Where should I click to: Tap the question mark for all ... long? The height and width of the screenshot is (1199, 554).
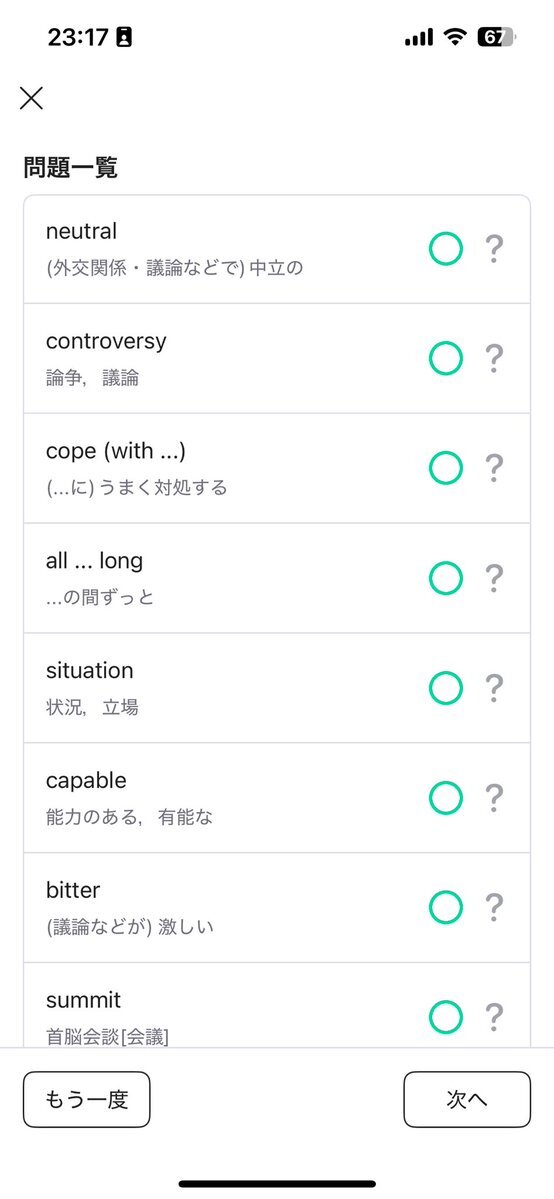(495, 578)
